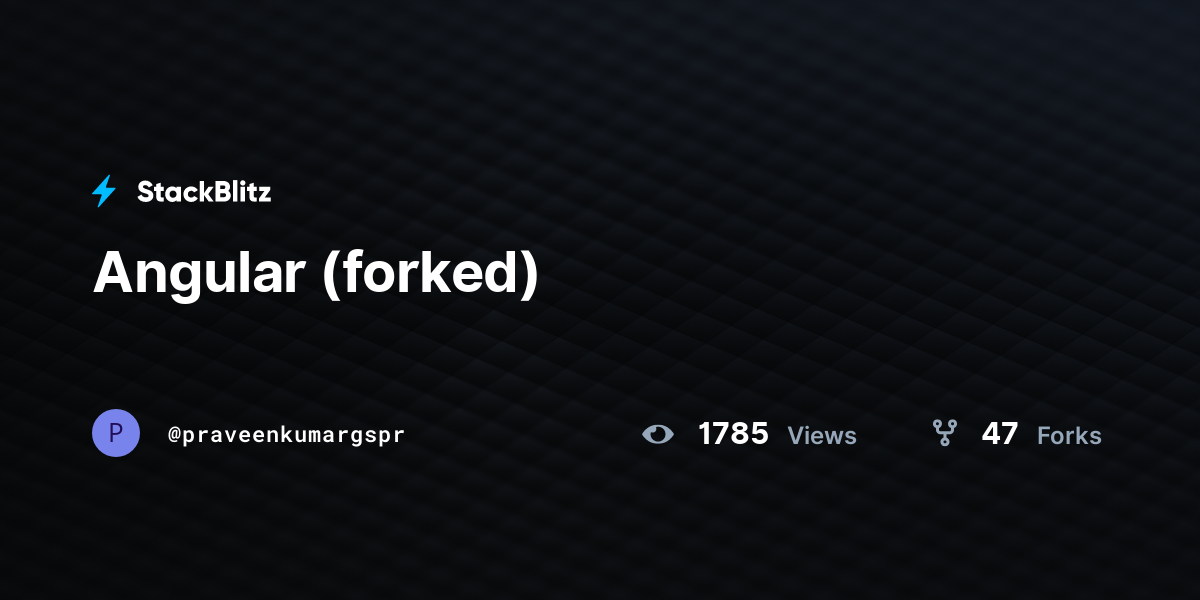Viewport: 1200px width, 600px height.
Task: Click the text Forks after 47
Action: point(1069,436)
